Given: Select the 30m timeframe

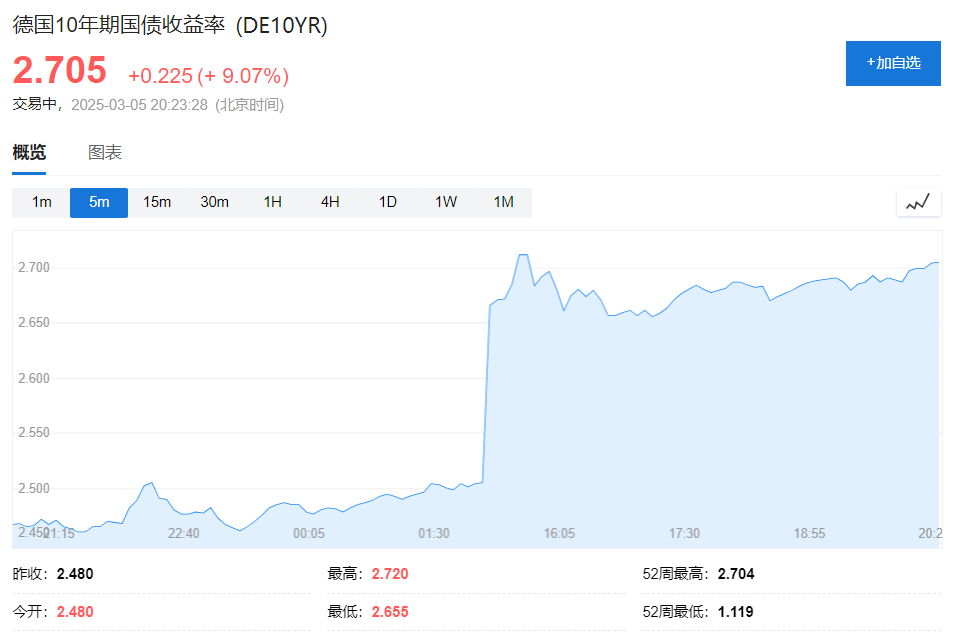Looking at the screenshot, I should [215, 201].
